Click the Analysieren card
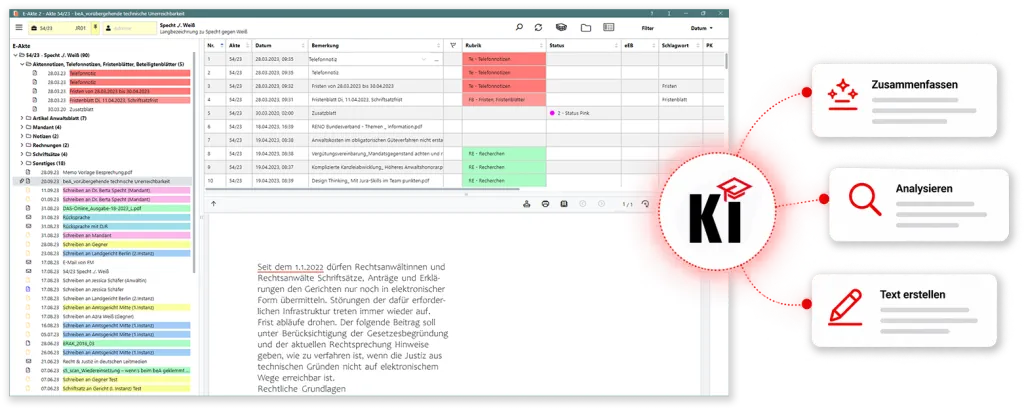This screenshot has height=412, width=1024. coord(921,205)
